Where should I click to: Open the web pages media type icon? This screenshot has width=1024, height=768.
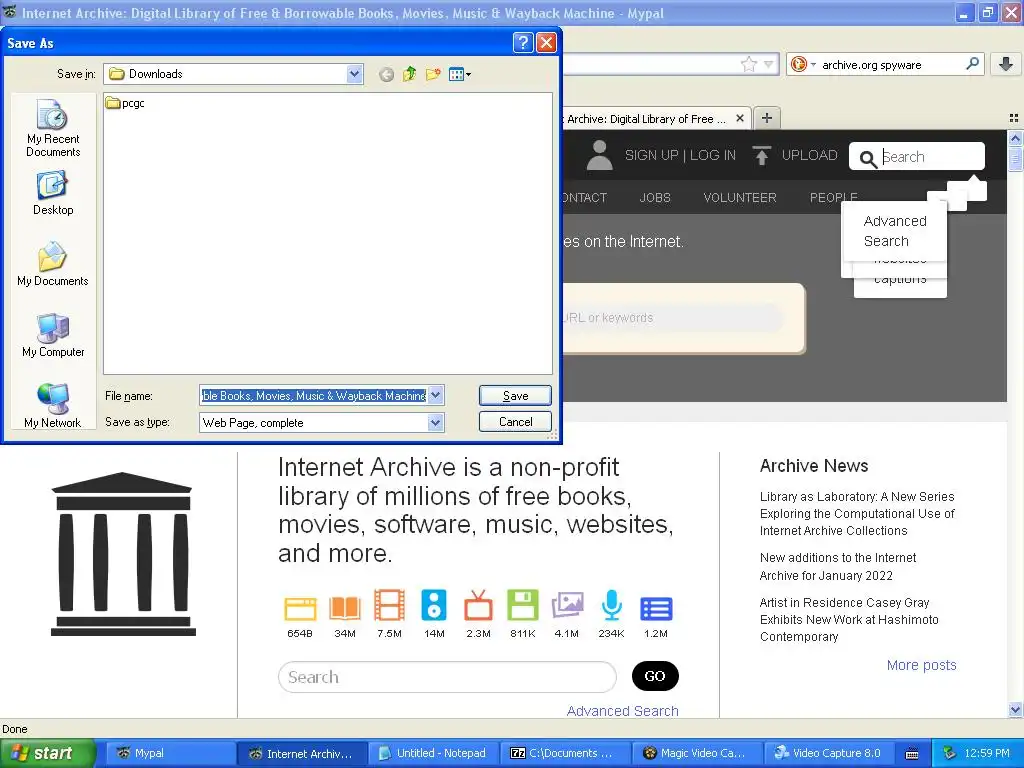pos(300,608)
